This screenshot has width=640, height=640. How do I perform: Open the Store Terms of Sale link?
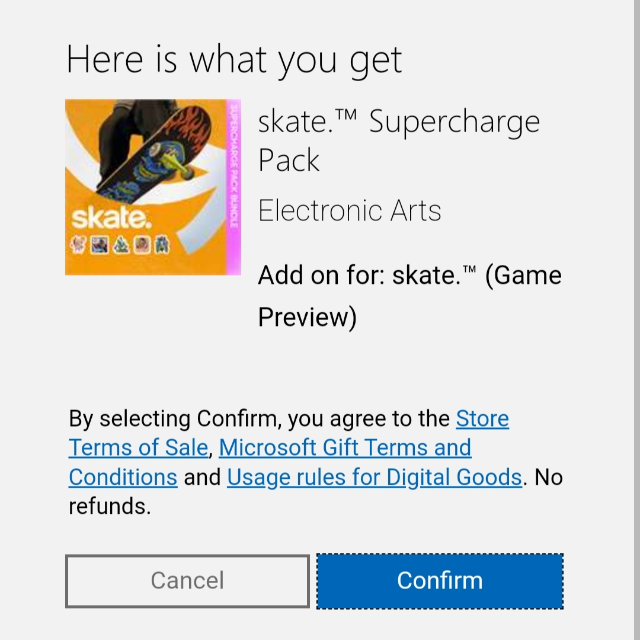point(482,419)
